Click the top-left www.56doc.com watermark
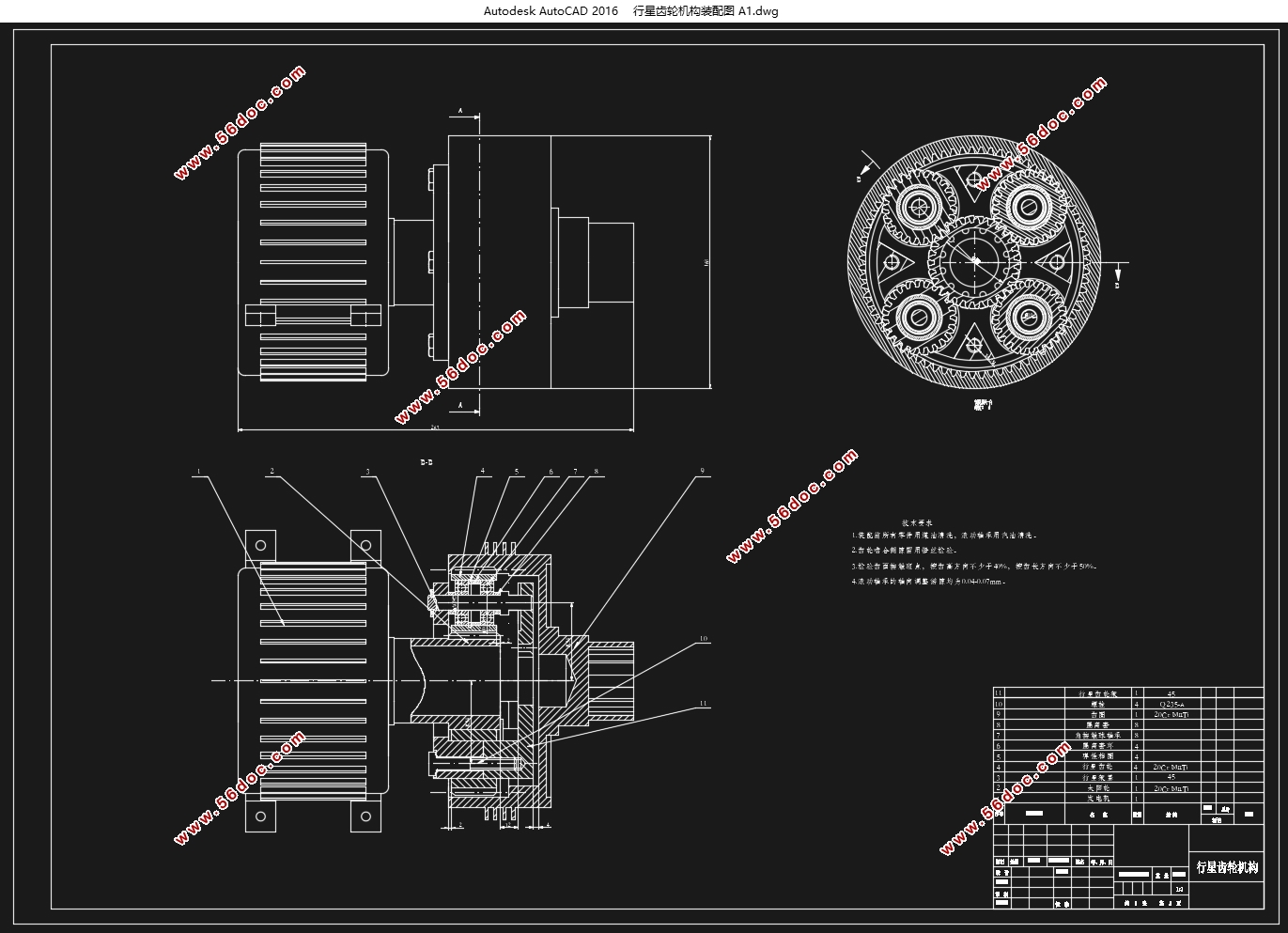The image size is (1288, 933). tap(241, 121)
